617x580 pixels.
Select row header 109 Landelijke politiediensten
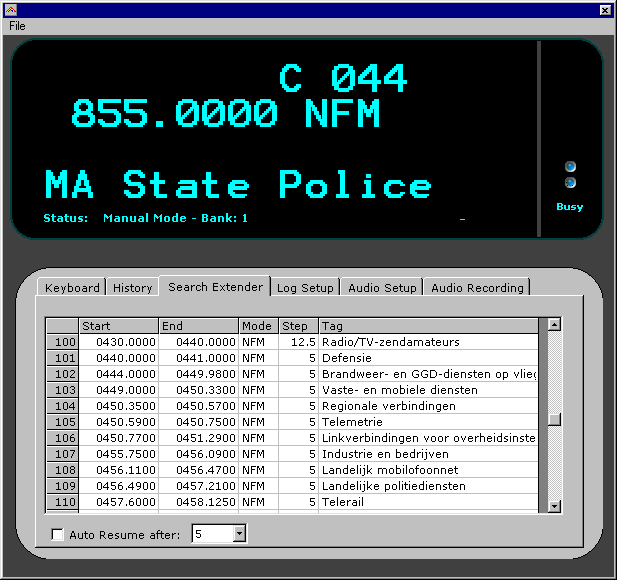point(63,486)
